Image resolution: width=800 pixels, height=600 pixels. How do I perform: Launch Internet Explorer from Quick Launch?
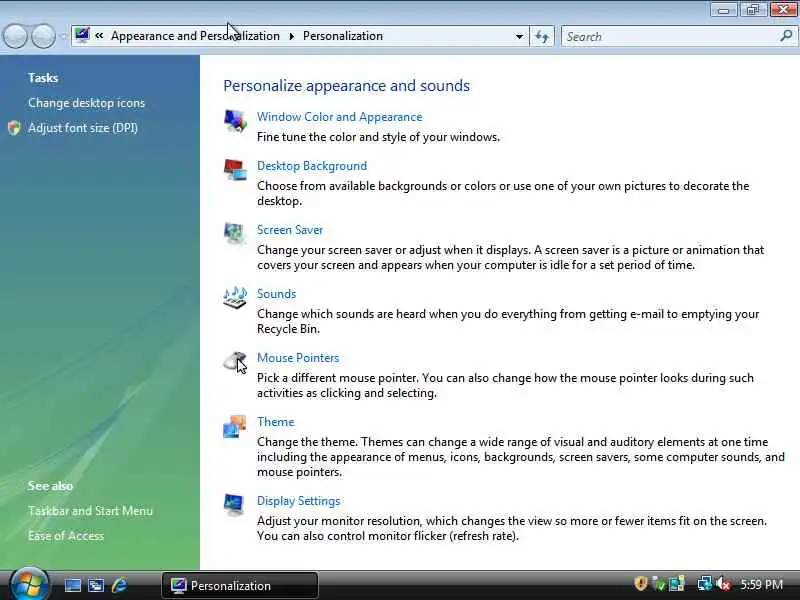pyautogui.click(x=119, y=585)
